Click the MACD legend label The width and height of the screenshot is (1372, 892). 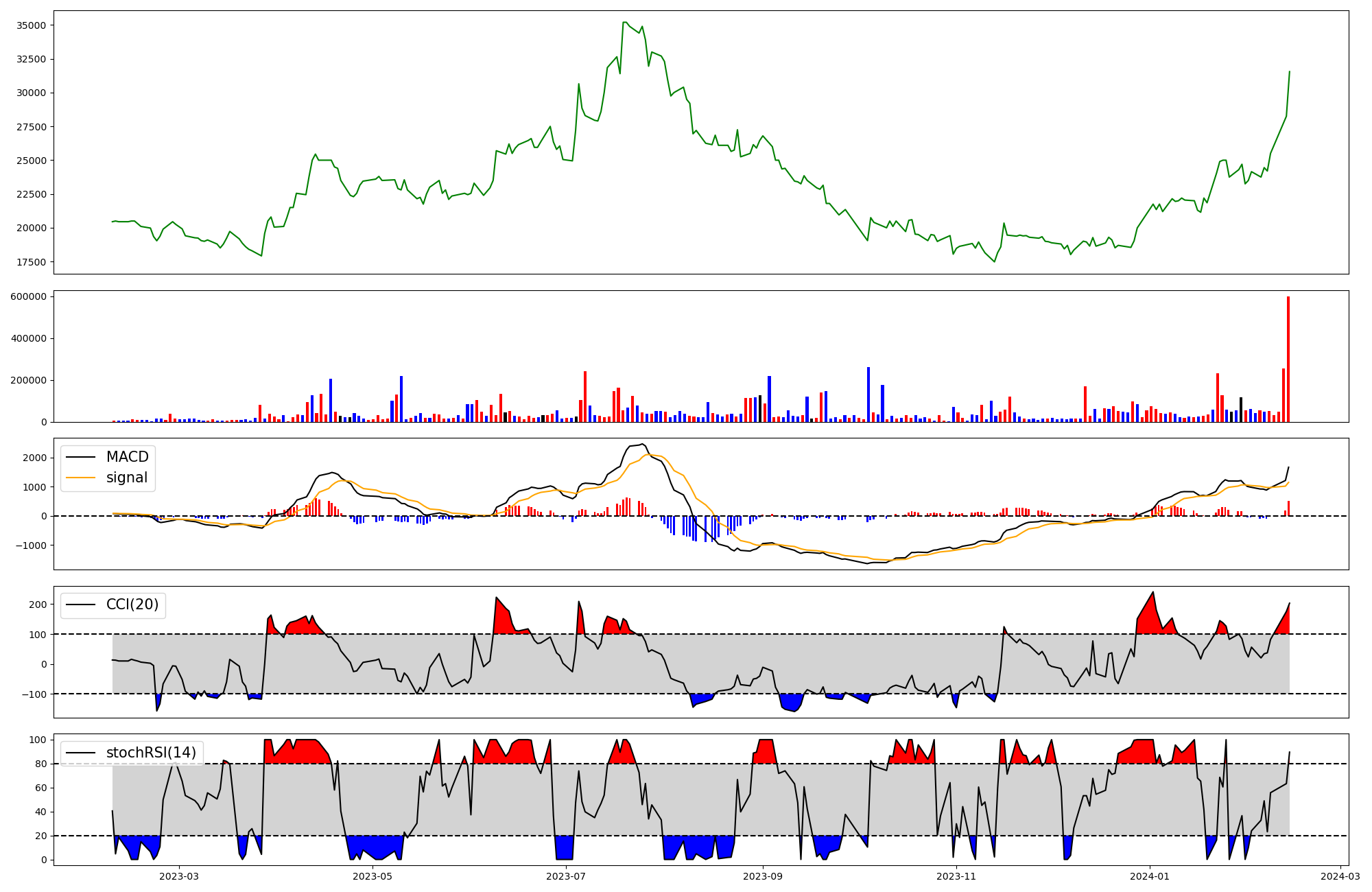tap(127, 457)
